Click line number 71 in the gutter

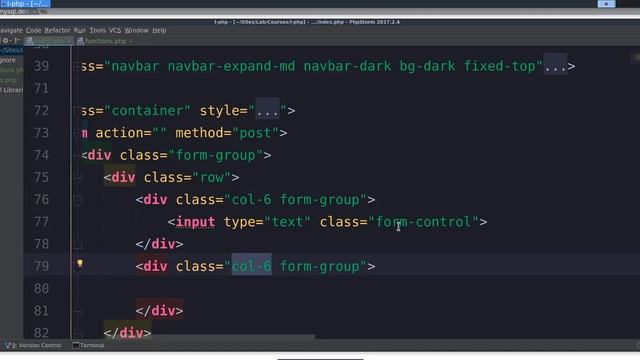point(41,88)
